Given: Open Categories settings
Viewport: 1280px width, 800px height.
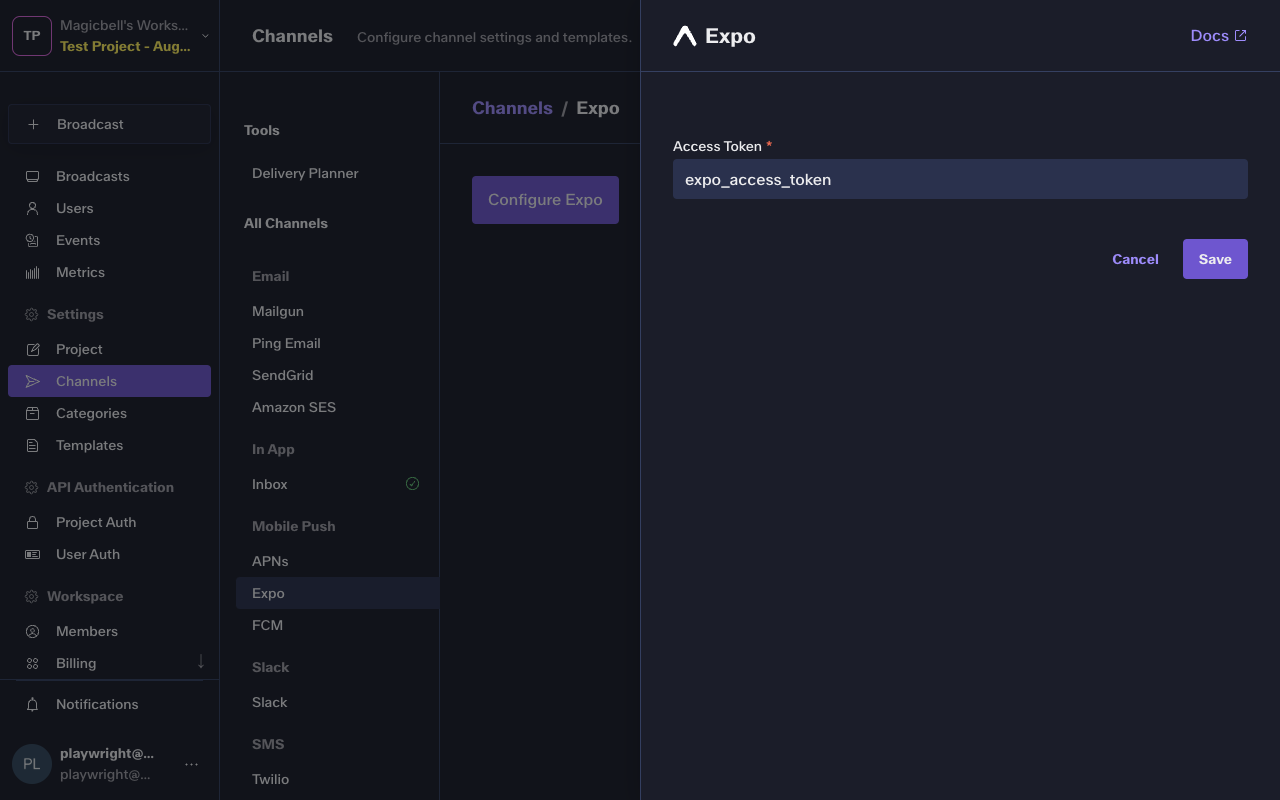Looking at the screenshot, I should tap(109, 413).
